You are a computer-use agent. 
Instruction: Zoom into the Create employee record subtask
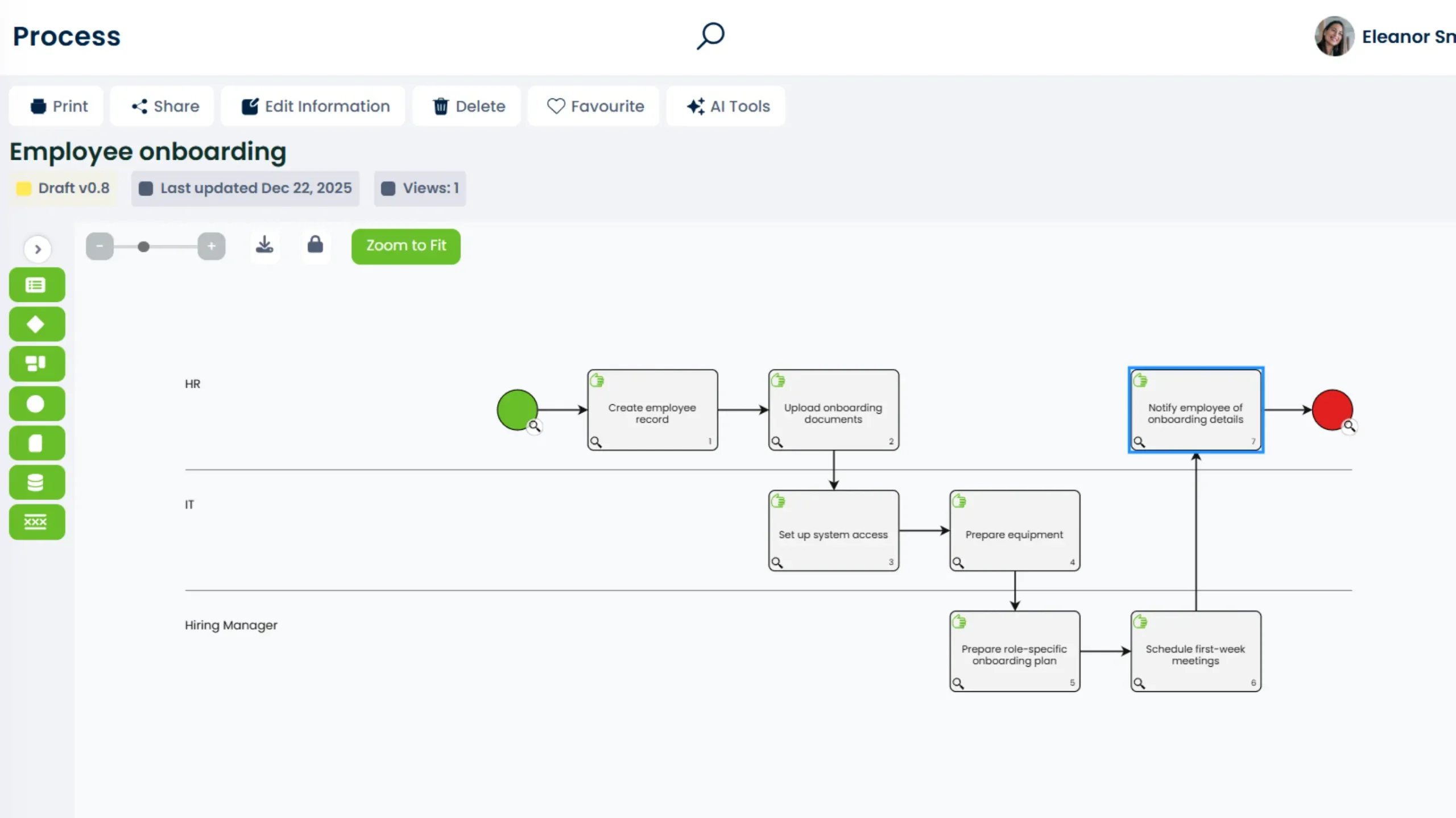(x=596, y=442)
